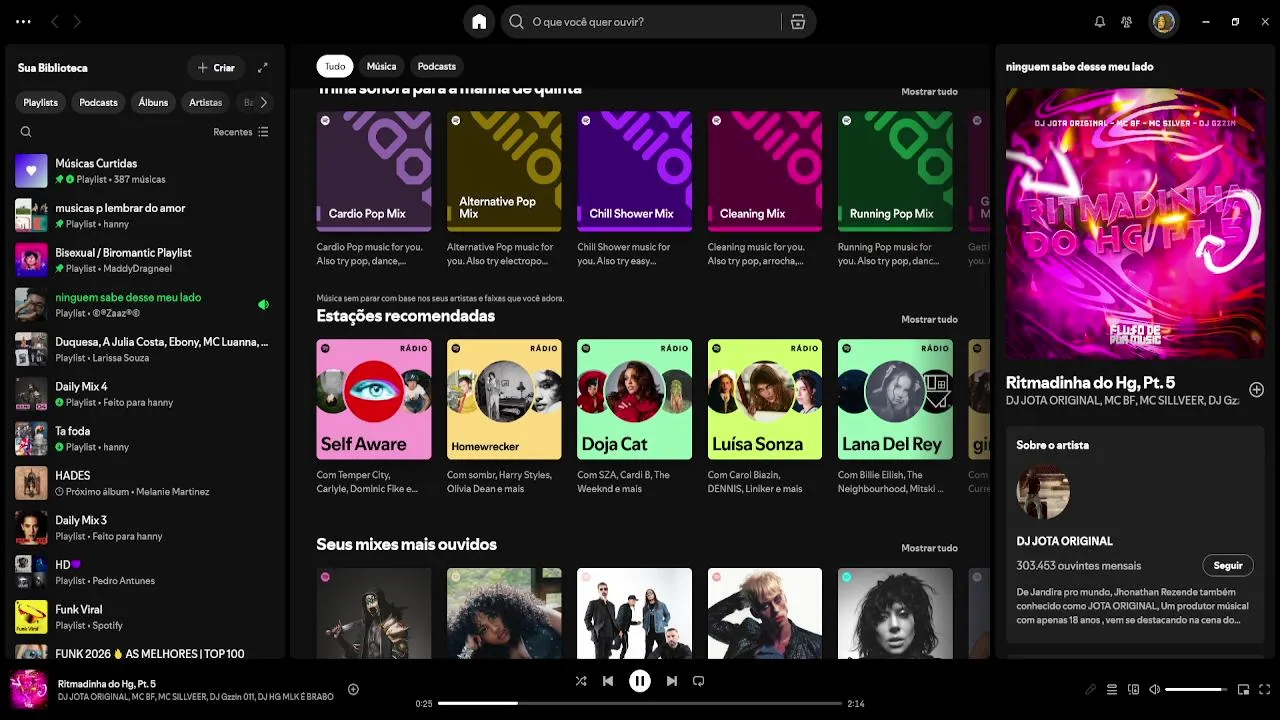Search within Sua Biblioteca
The height and width of the screenshot is (720, 1280).
pos(26,132)
